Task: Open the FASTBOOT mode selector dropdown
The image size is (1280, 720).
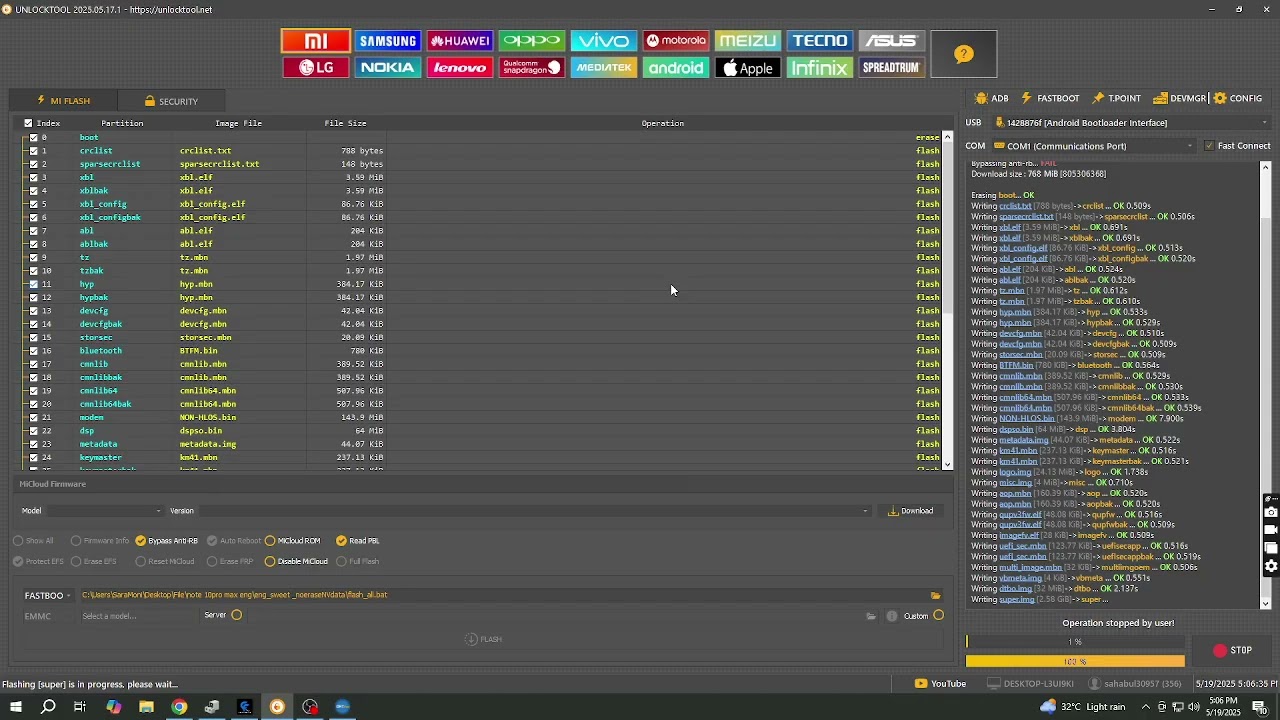Action: click(47, 596)
